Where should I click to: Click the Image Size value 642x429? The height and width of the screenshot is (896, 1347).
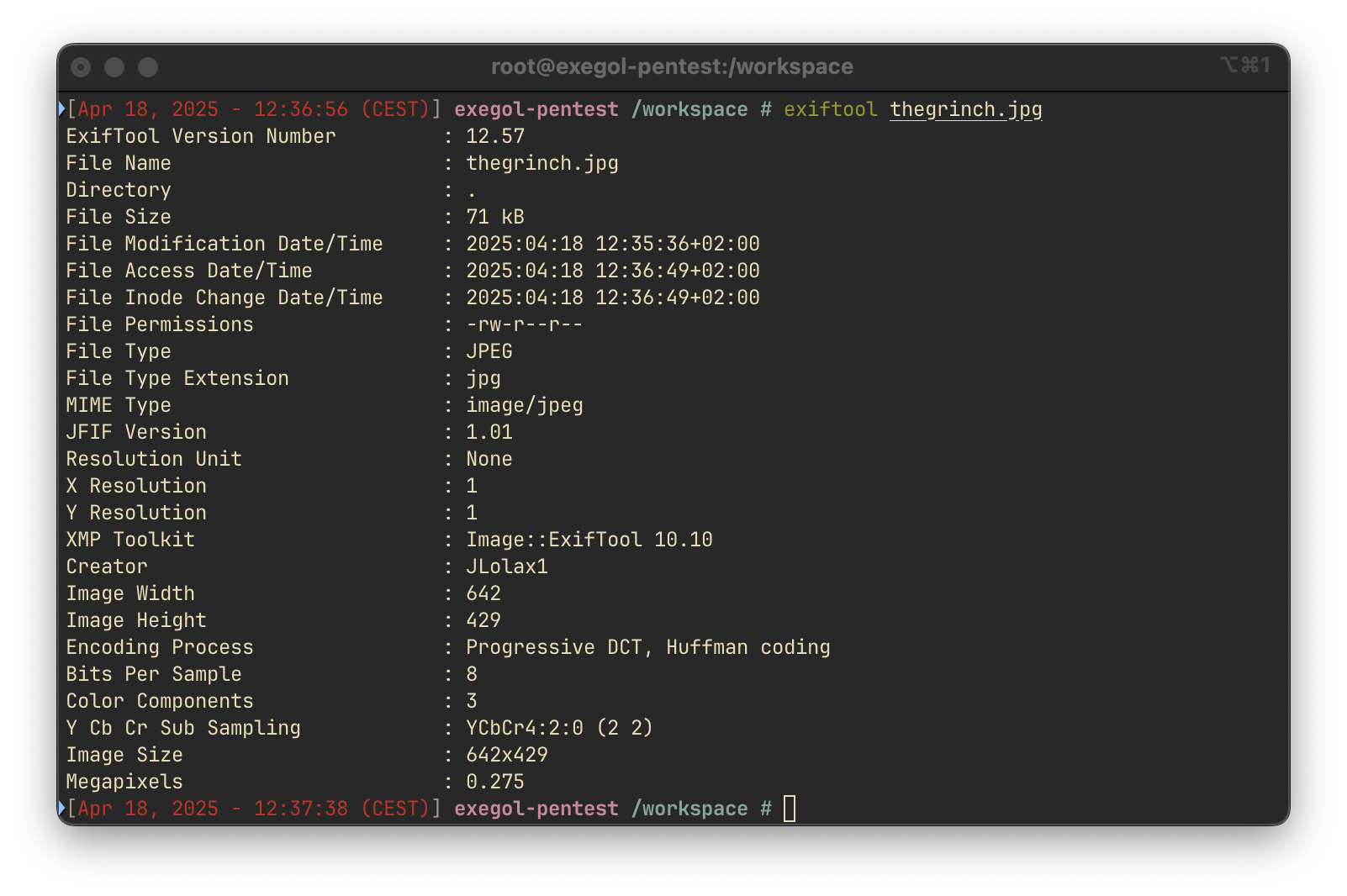click(507, 755)
